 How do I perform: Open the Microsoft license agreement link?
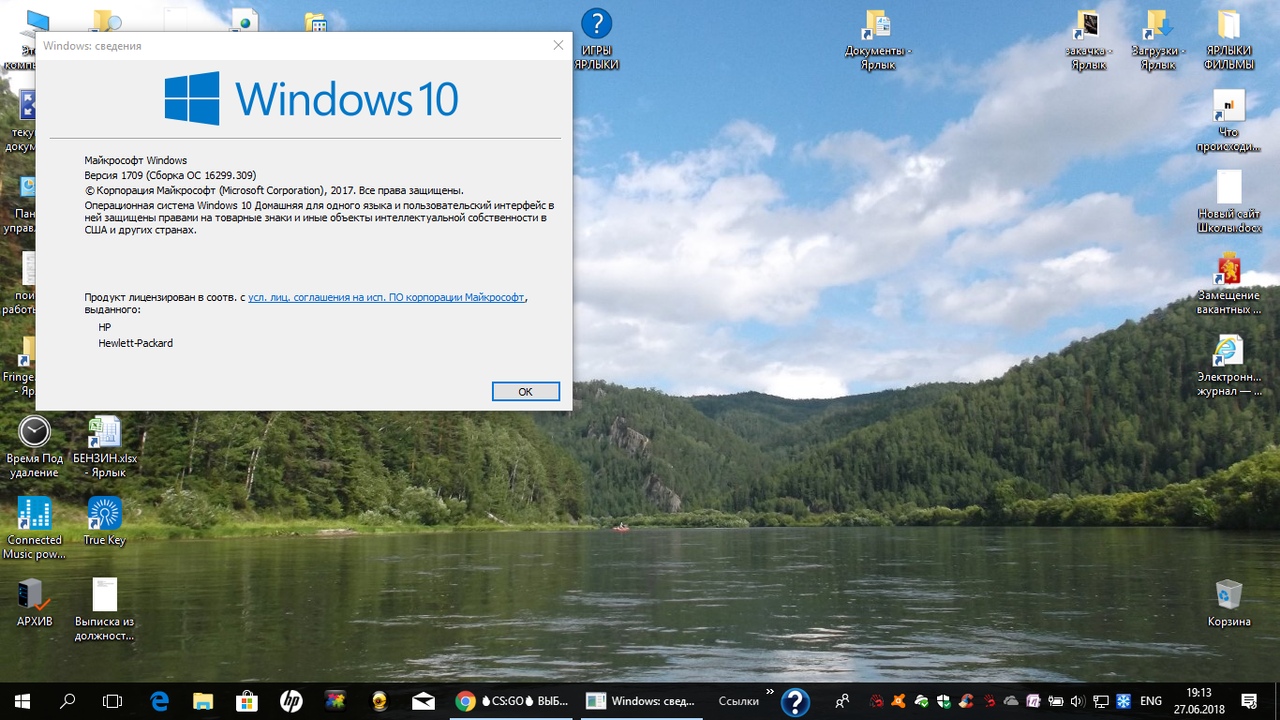click(x=386, y=297)
